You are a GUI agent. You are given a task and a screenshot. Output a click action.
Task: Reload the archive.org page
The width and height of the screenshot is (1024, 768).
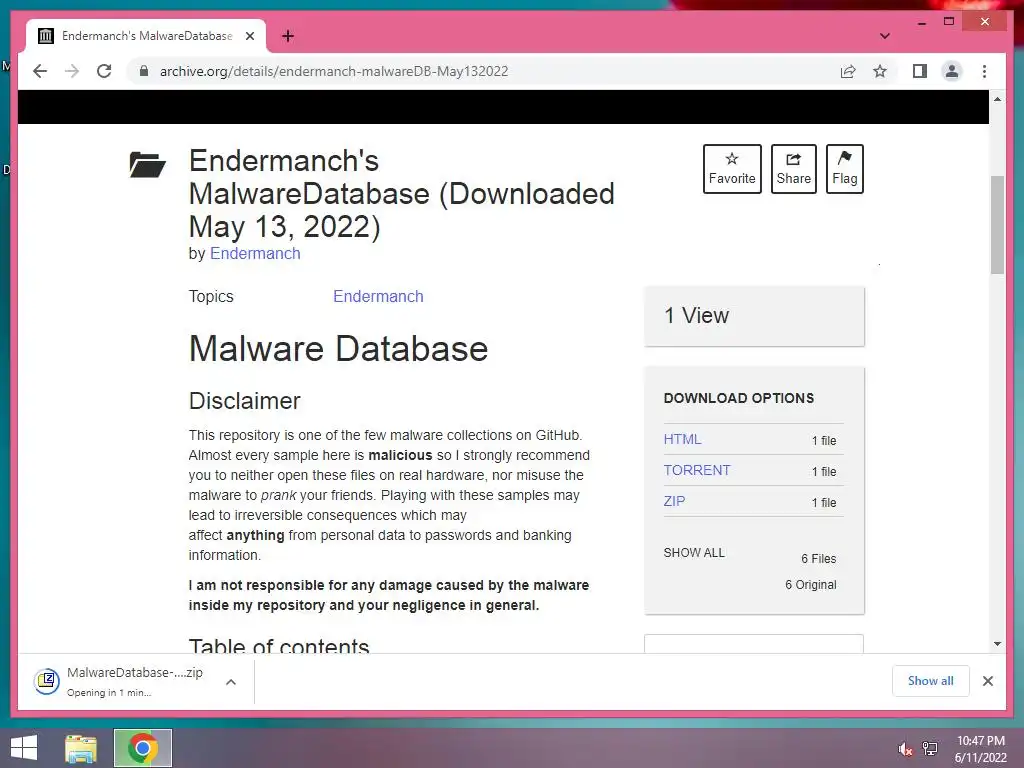tap(104, 71)
